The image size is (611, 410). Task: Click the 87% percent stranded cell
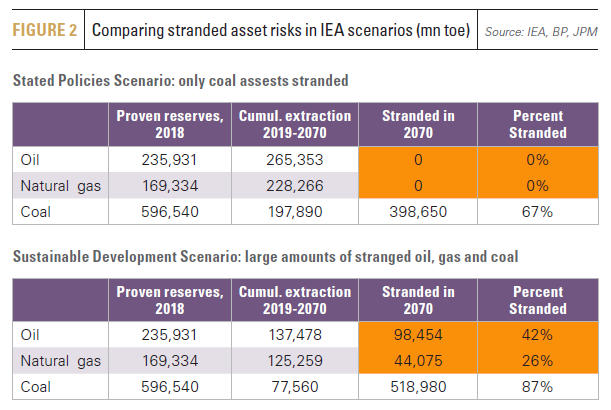click(x=537, y=385)
